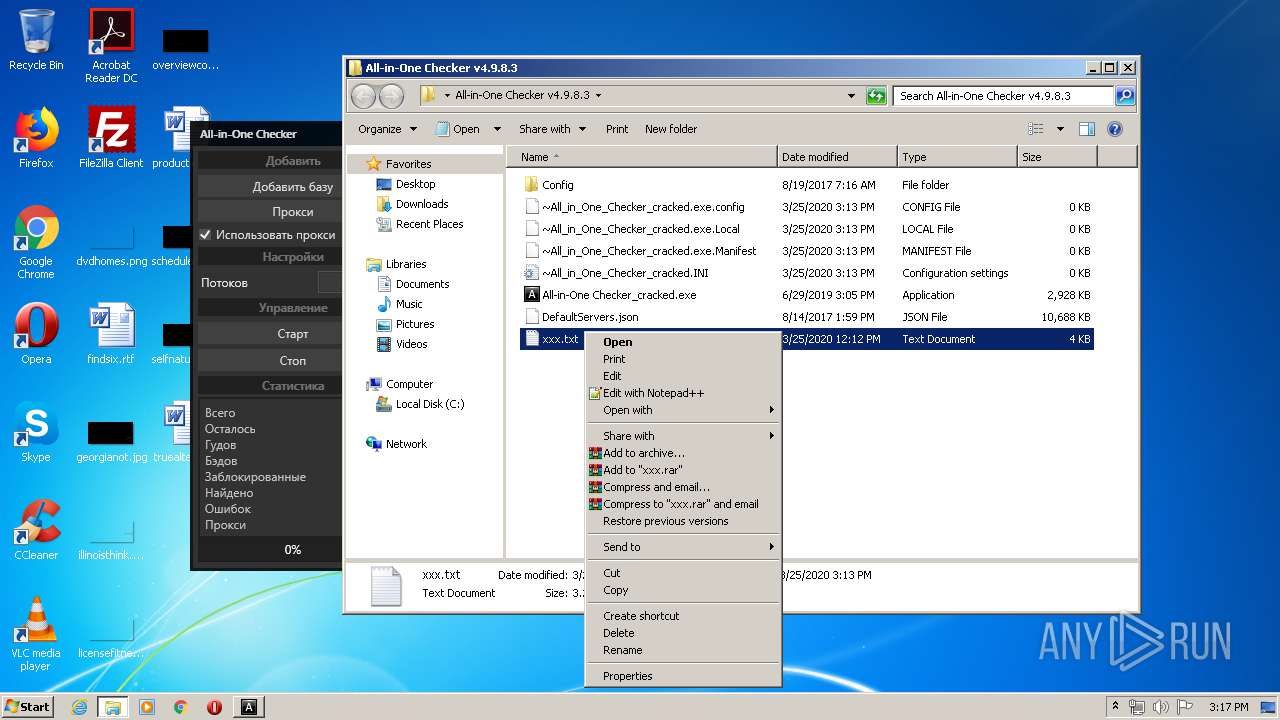The width and height of the screenshot is (1280, 720).
Task: Open the Start menu
Action: pyautogui.click(x=27, y=707)
